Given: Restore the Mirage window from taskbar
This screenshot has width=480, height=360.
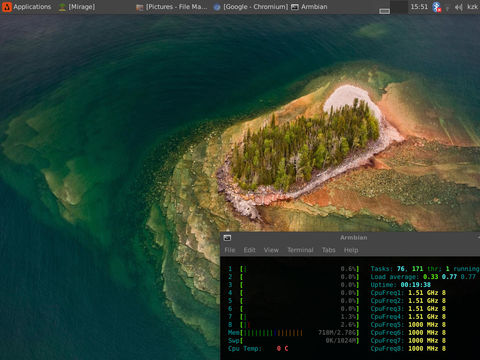Looking at the screenshot, I should click(x=77, y=7).
